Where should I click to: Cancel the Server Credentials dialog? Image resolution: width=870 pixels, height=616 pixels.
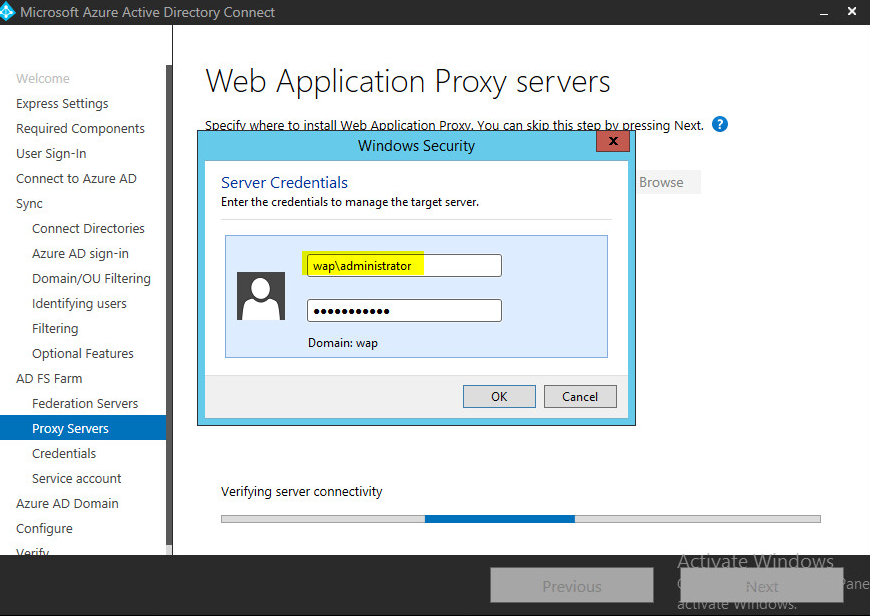click(580, 396)
